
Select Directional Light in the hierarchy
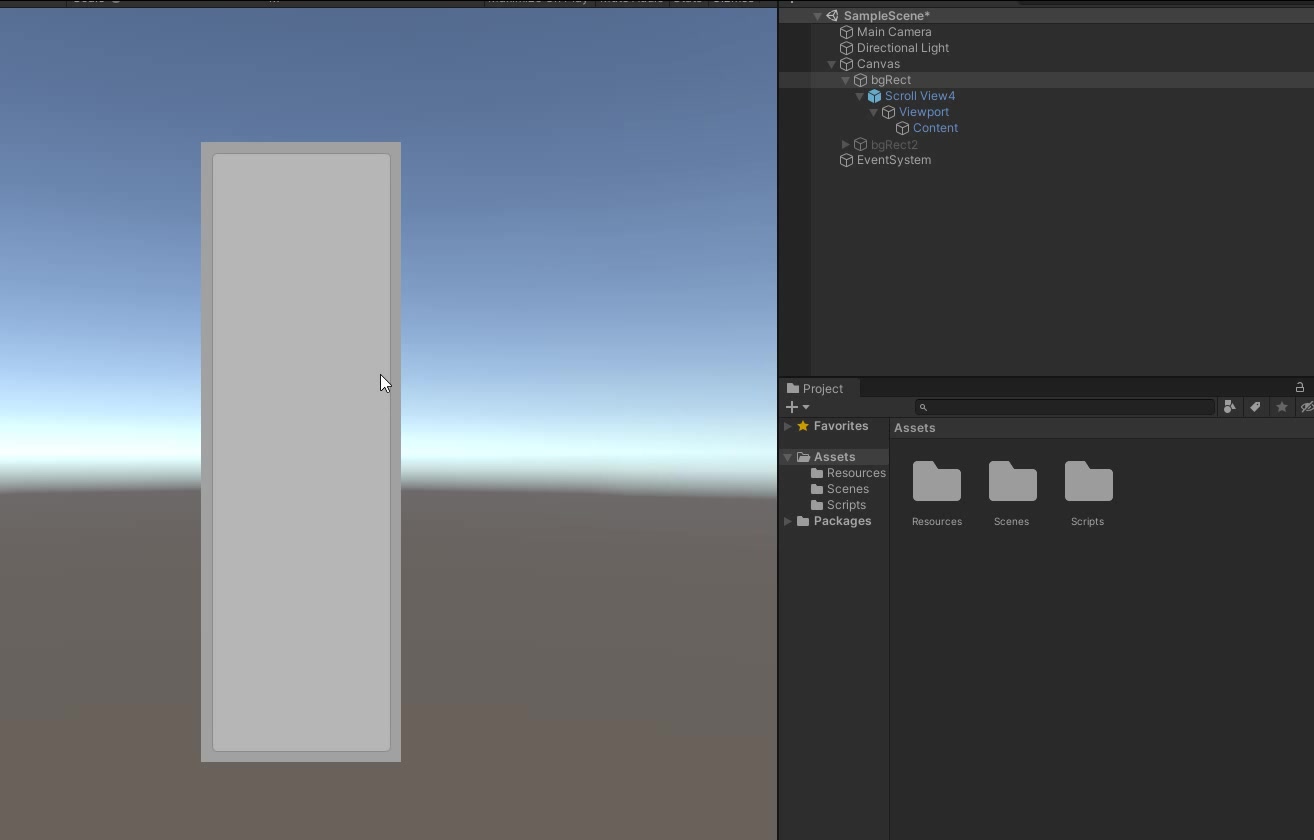(902, 48)
